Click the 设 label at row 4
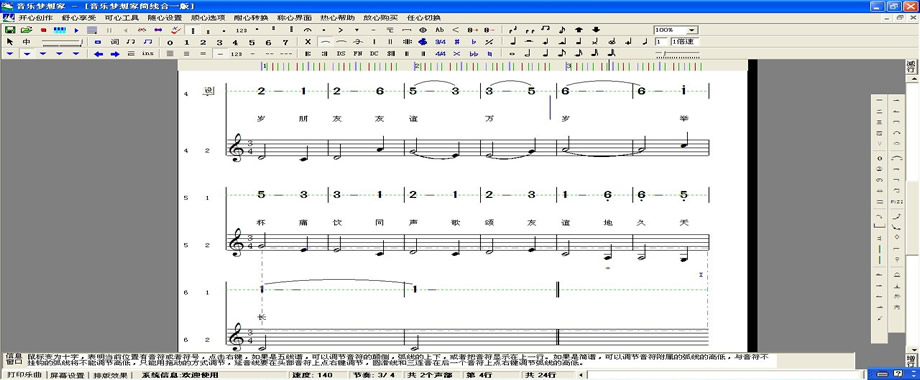This screenshot has width=920, height=380. pos(208,91)
